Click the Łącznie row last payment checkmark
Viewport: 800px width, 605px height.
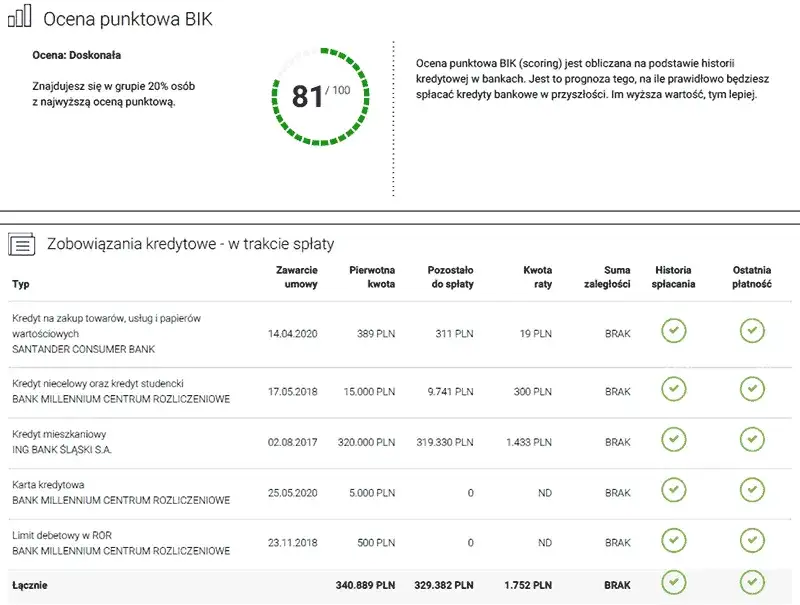[x=752, y=582]
